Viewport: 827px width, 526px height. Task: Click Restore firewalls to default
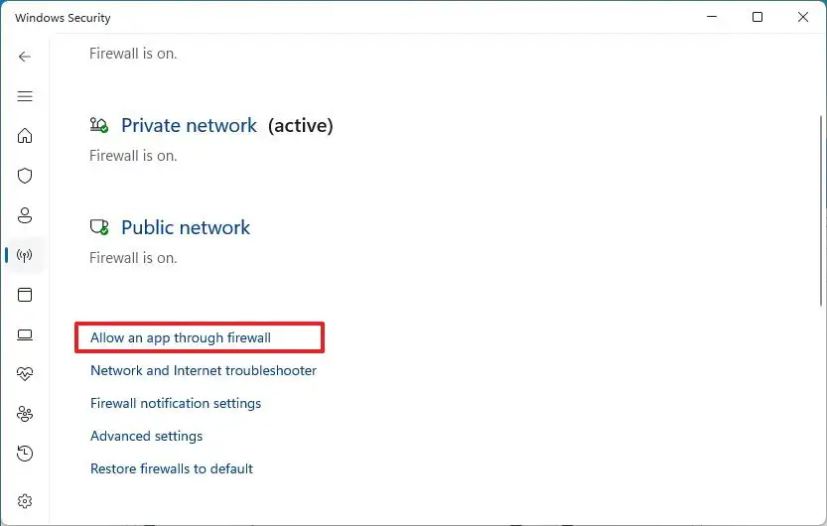click(171, 469)
